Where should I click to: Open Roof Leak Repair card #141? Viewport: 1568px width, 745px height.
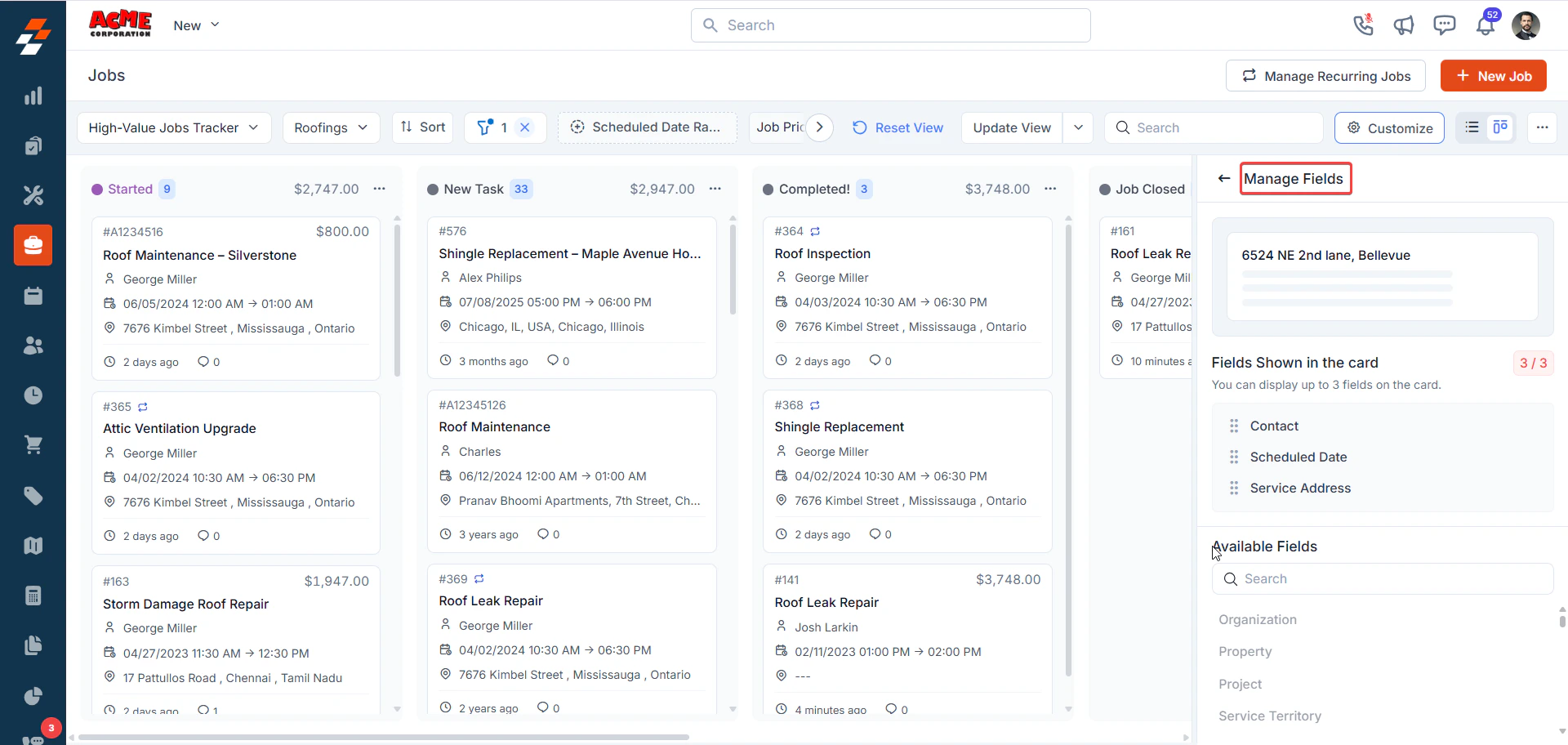pos(907,640)
